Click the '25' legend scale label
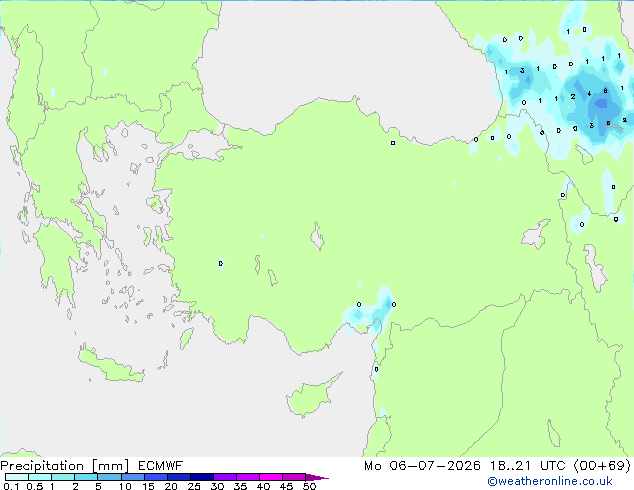Viewport: 634px width, 490px height. (194, 486)
